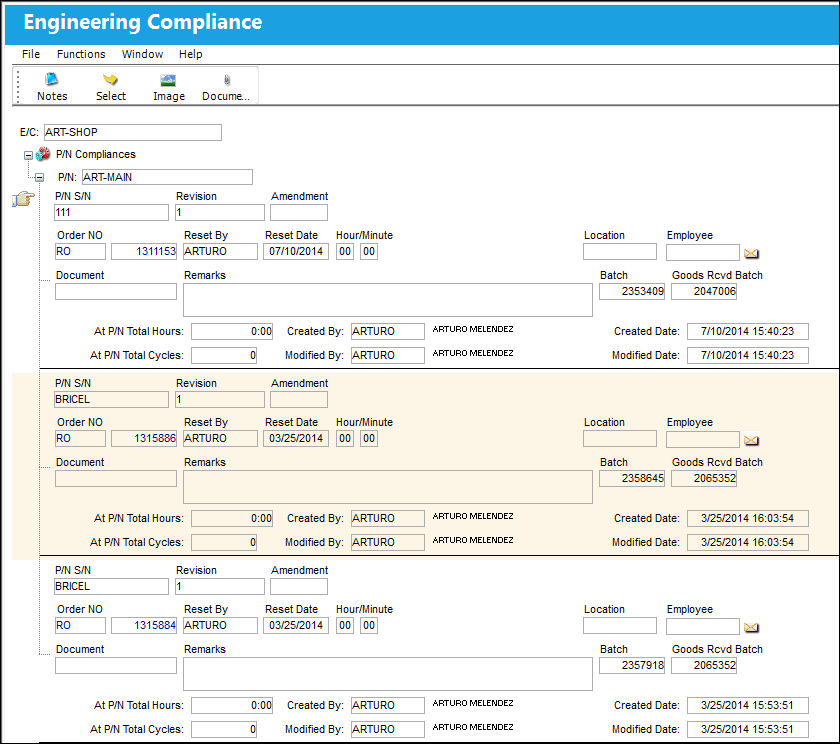Click Reset Date field 07/10/2014
Screen dimensions: 840x744
coord(296,251)
